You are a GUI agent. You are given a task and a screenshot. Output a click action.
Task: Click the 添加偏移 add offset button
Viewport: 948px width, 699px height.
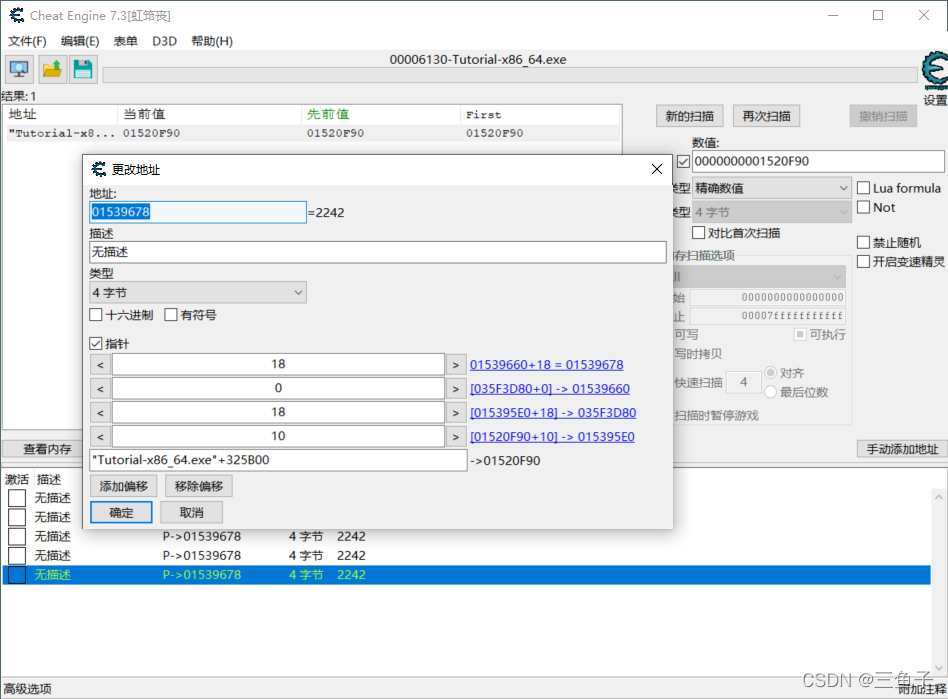click(123, 486)
